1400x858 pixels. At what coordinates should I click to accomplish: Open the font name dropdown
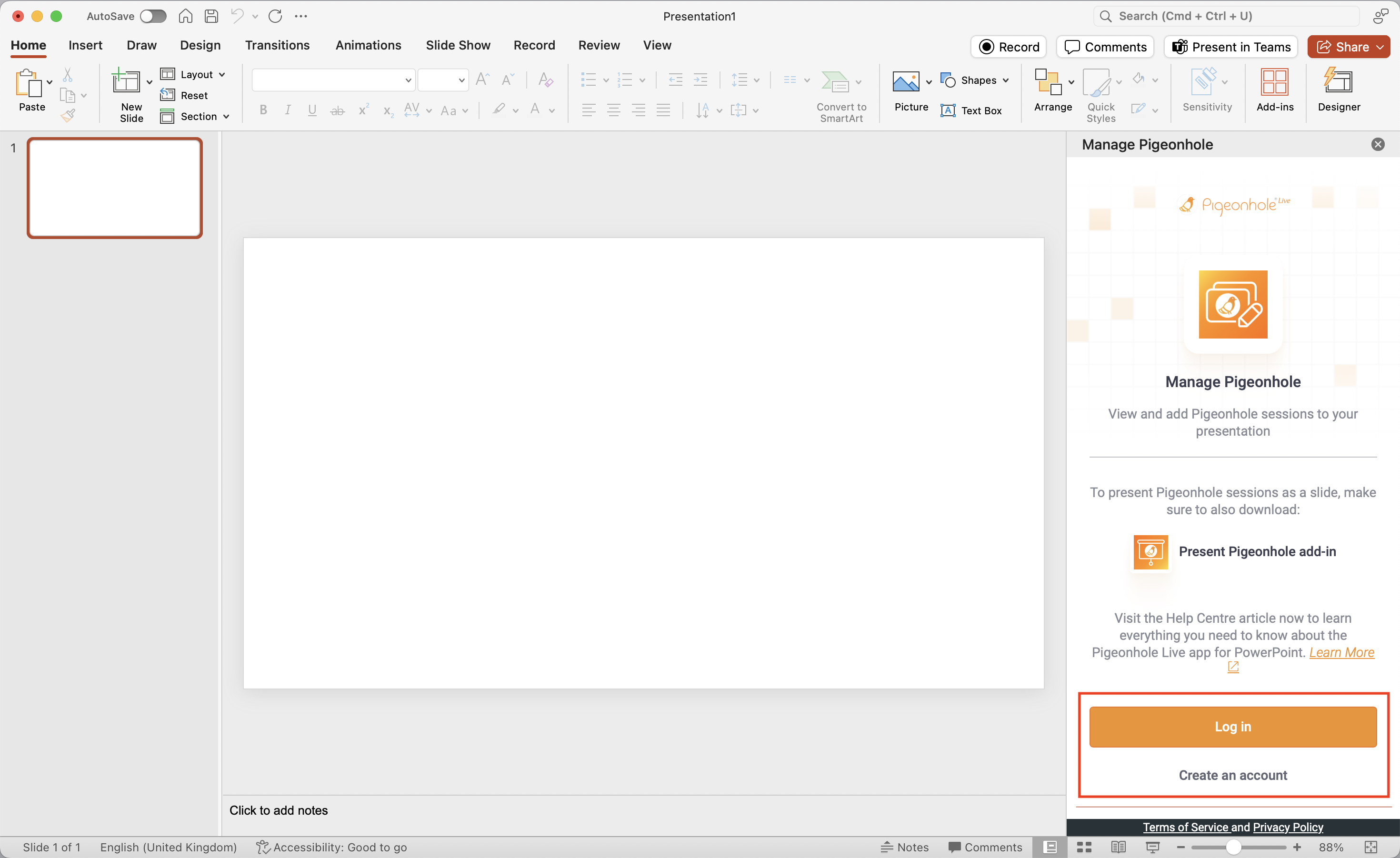point(408,80)
